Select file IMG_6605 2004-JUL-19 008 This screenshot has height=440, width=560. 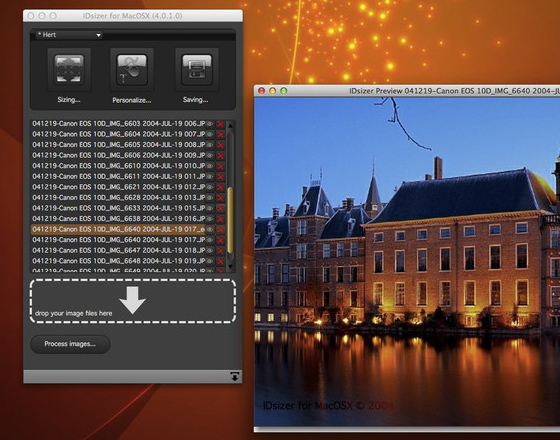click(119, 145)
